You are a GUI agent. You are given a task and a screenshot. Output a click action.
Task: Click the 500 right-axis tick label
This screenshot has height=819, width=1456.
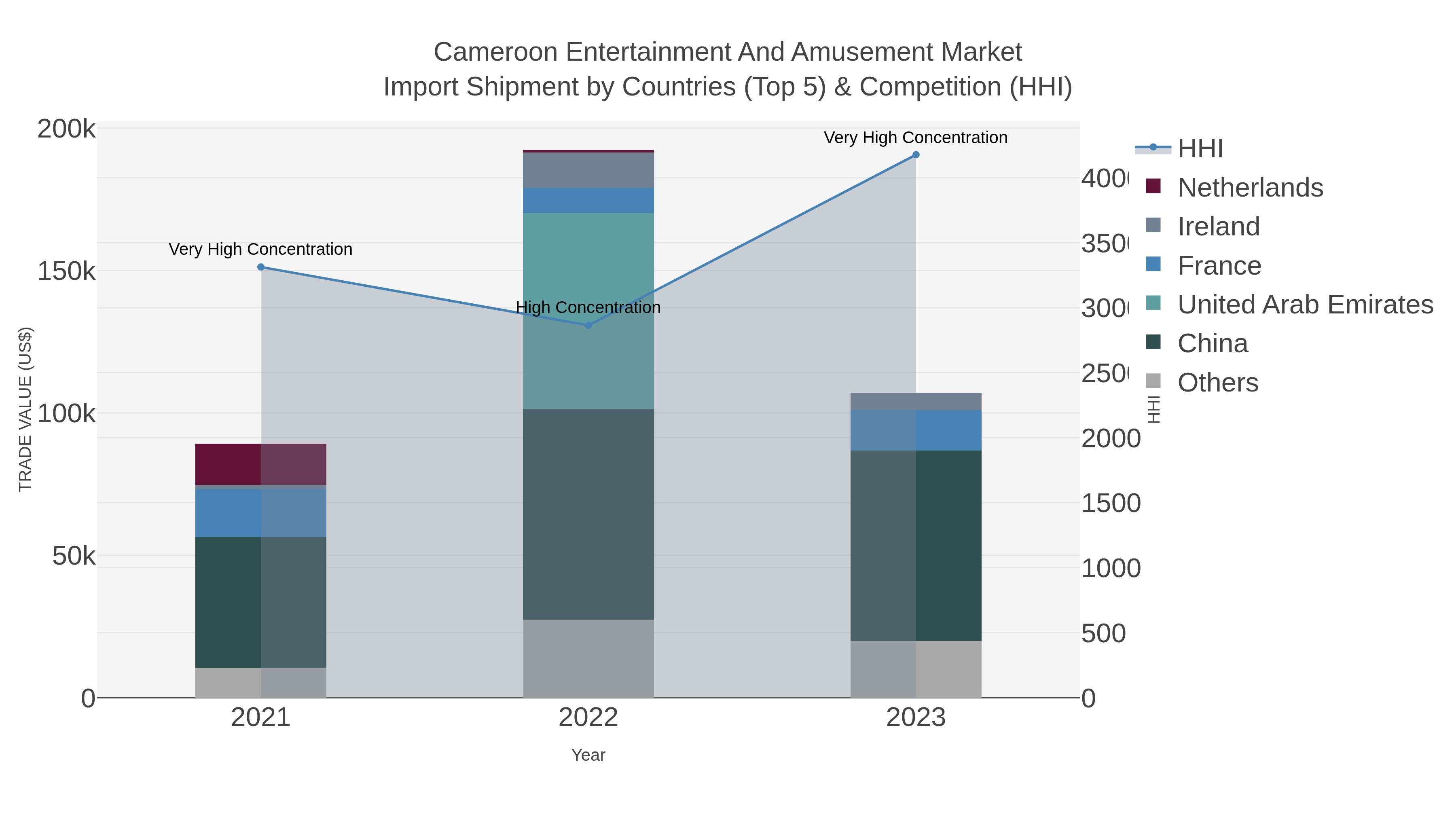1103,633
